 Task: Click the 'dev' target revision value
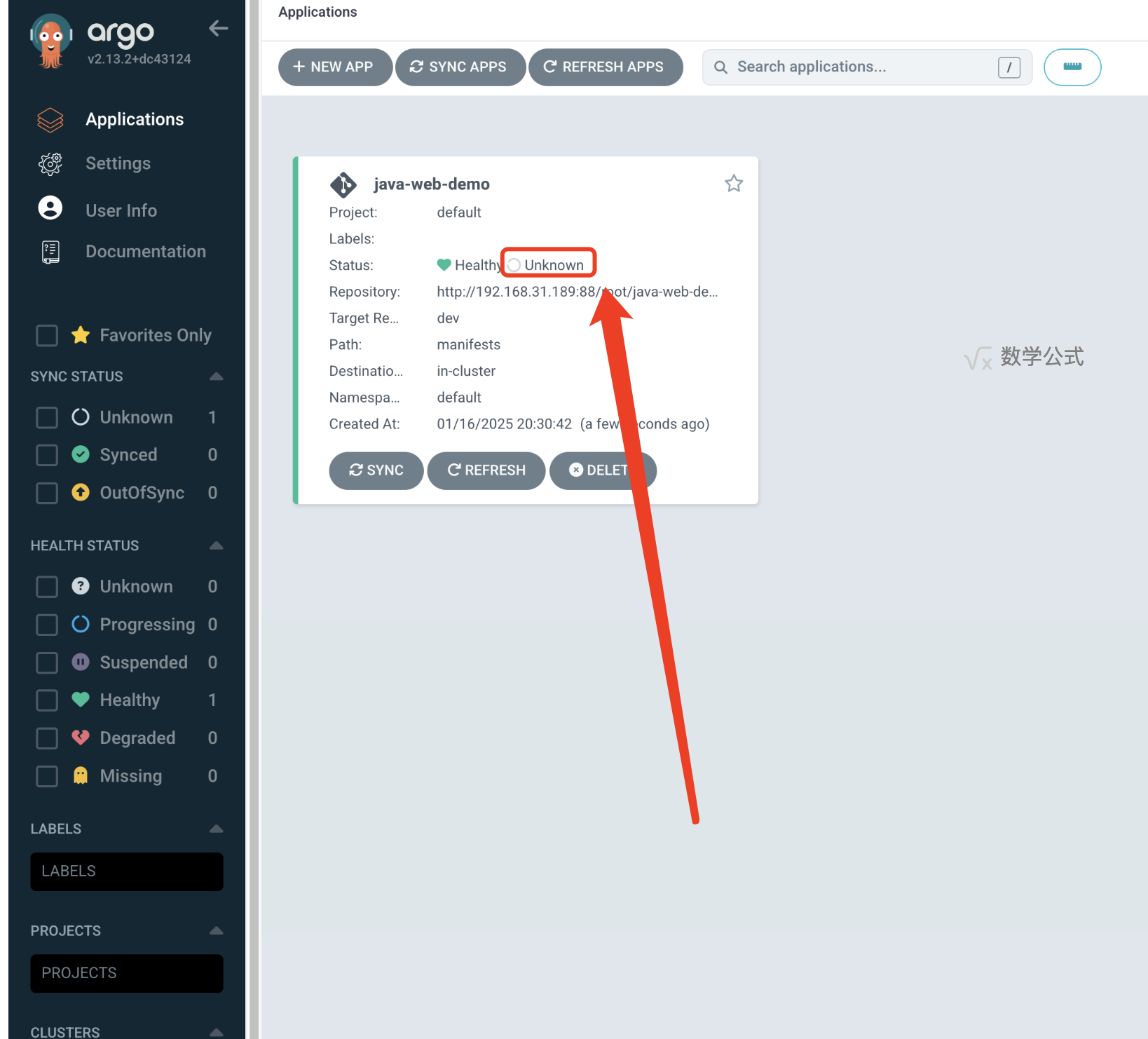(x=448, y=318)
